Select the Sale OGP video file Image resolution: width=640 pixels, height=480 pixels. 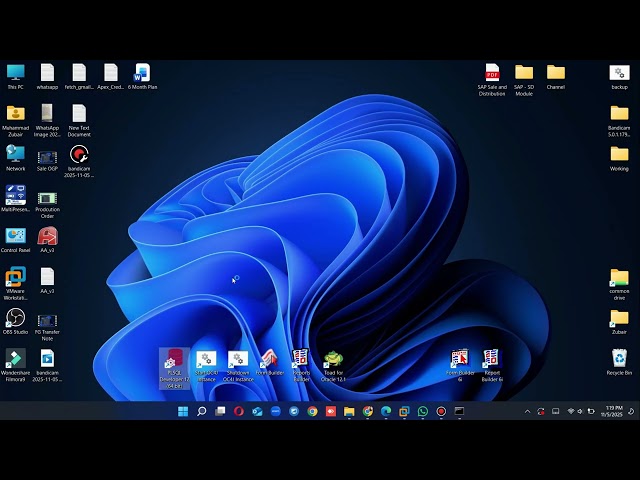click(x=47, y=161)
